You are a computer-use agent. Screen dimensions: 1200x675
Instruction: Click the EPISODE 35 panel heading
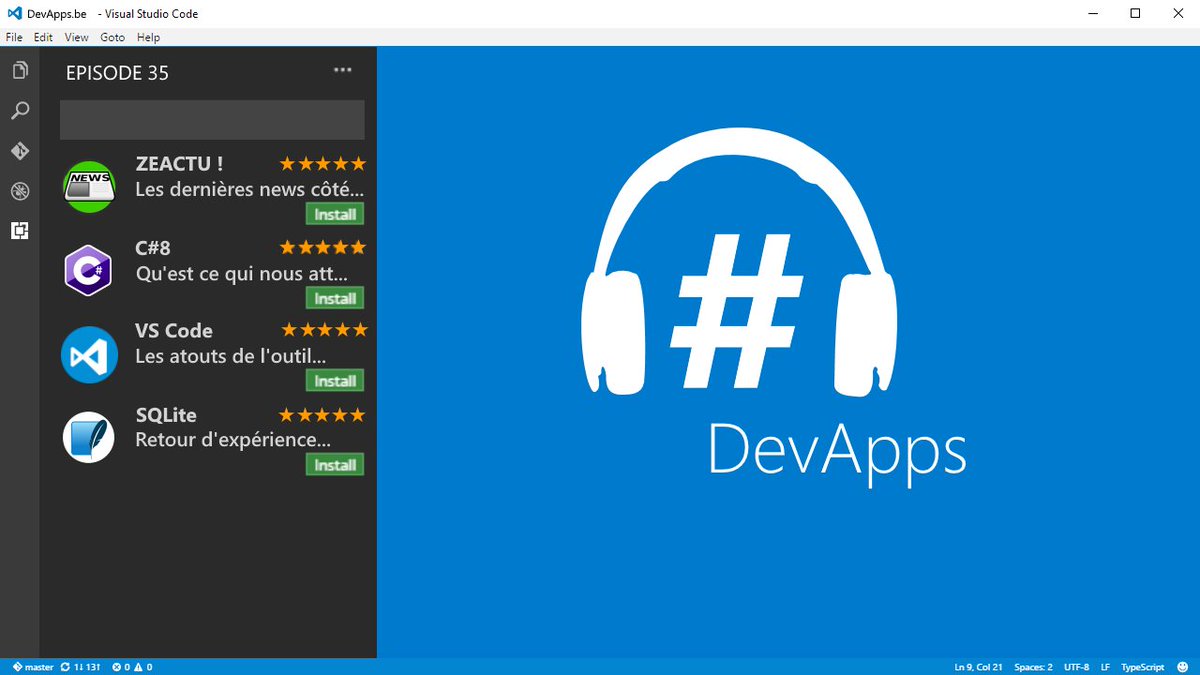[x=117, y=73]
